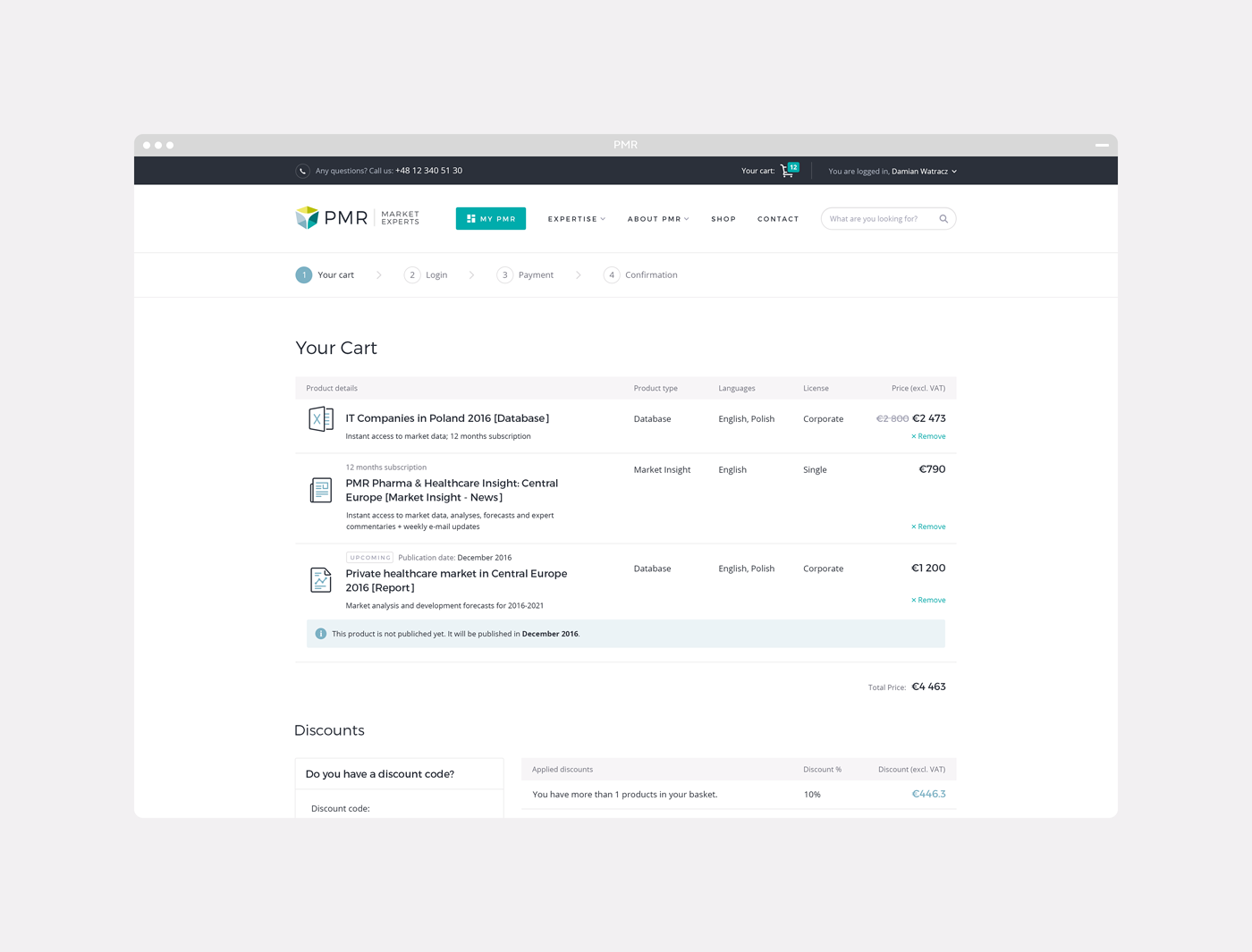This screenshot has height=952, width=1252.
Task: Click the License column header
Action: (816, 389)
